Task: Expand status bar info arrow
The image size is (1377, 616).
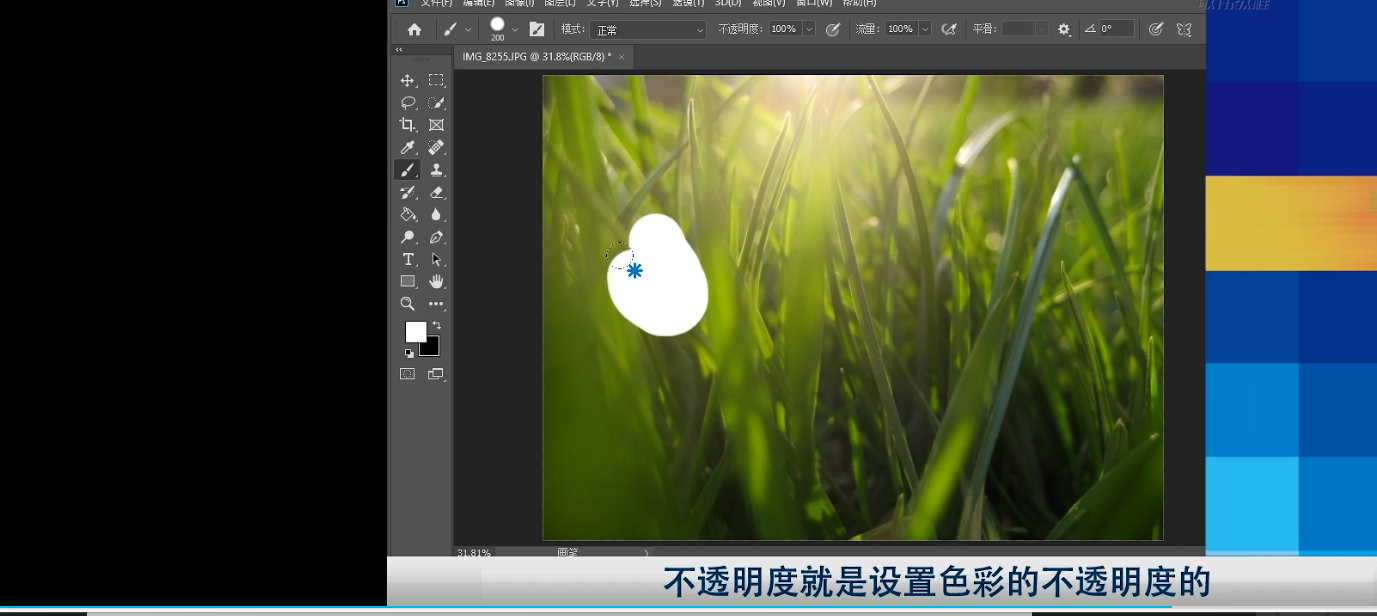Action: tap(646, 552)
